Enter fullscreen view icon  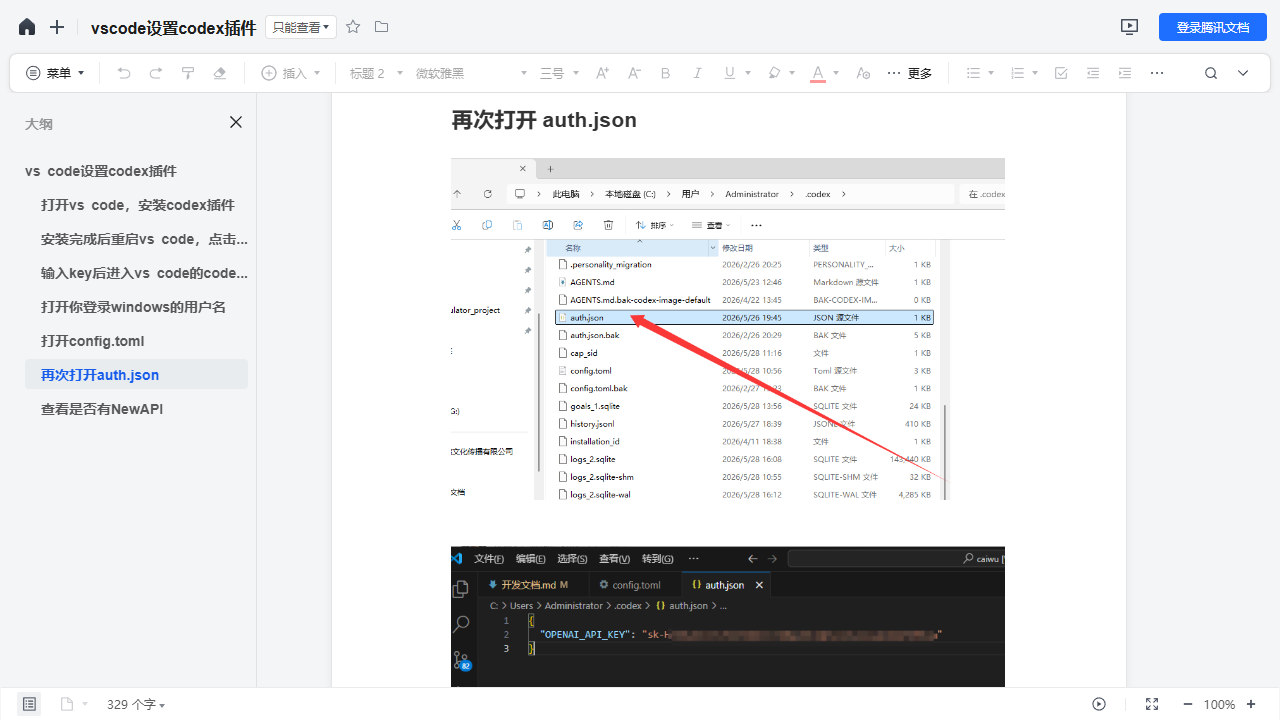(1151, 704)
